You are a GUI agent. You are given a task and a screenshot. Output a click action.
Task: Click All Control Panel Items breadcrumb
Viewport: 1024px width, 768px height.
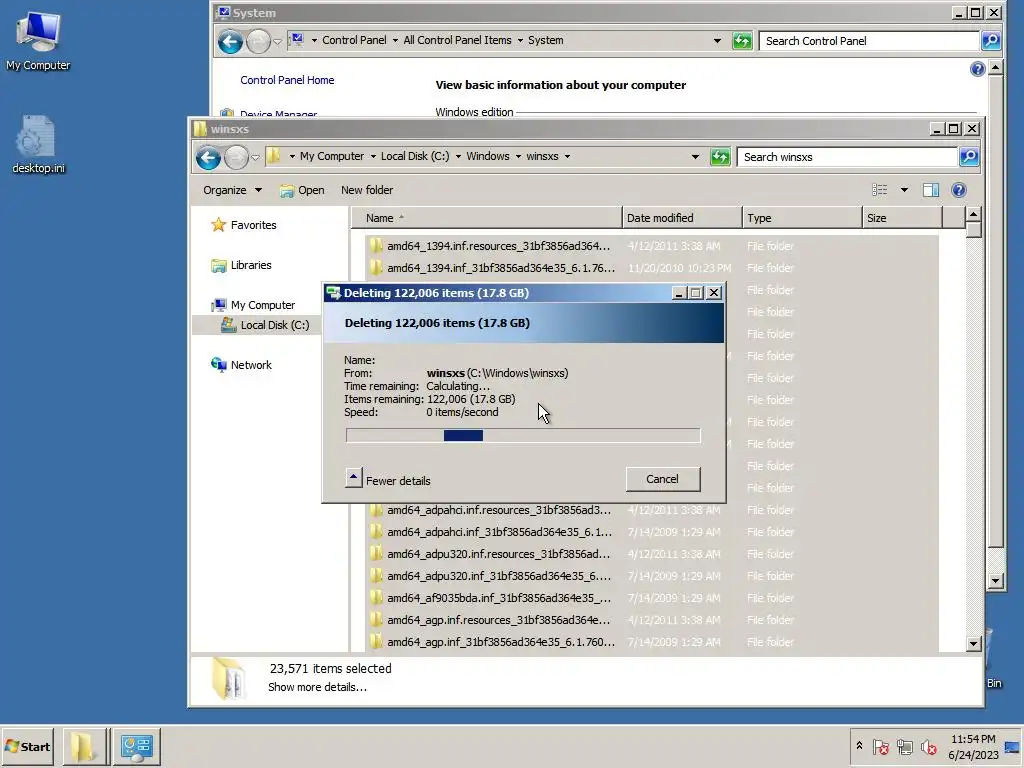pos(457,40)
